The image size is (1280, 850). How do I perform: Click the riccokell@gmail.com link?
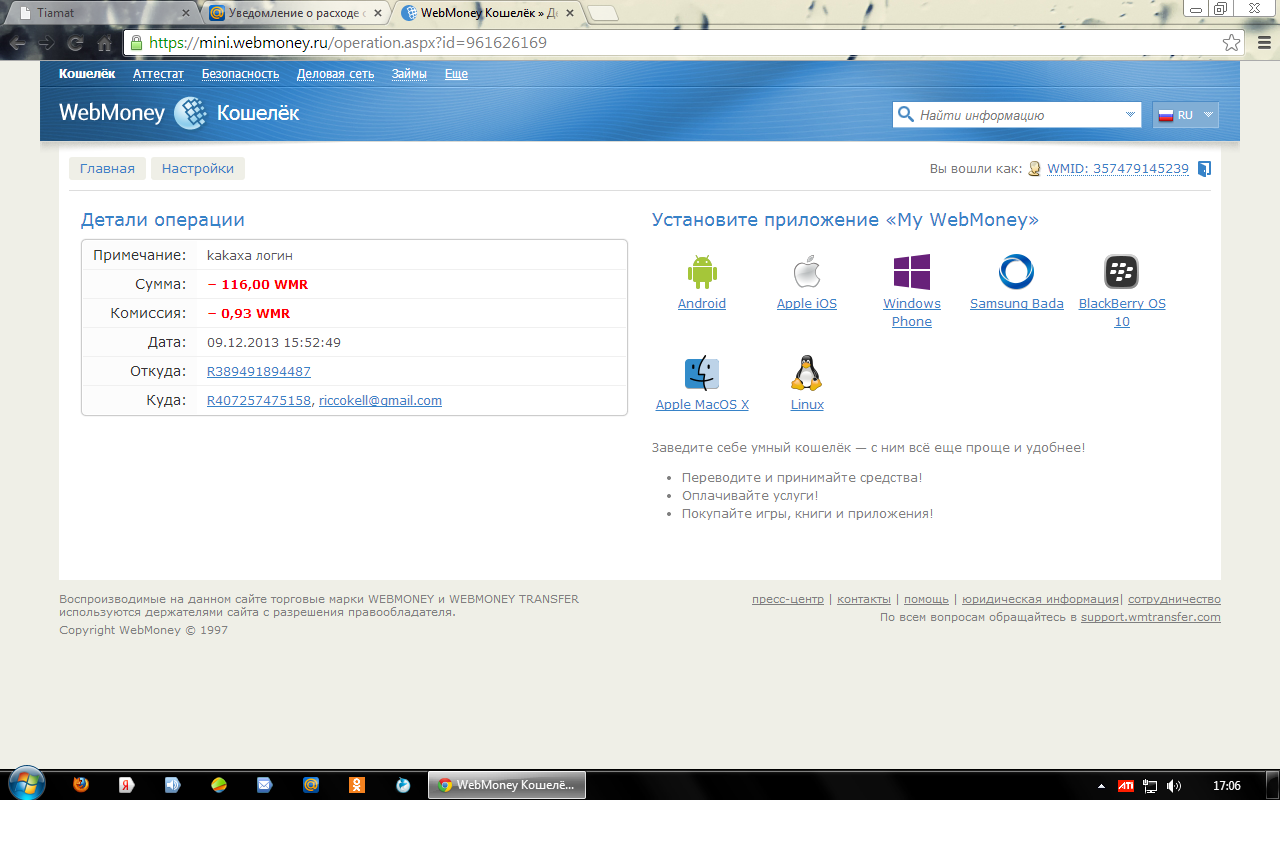pos(380,400)
